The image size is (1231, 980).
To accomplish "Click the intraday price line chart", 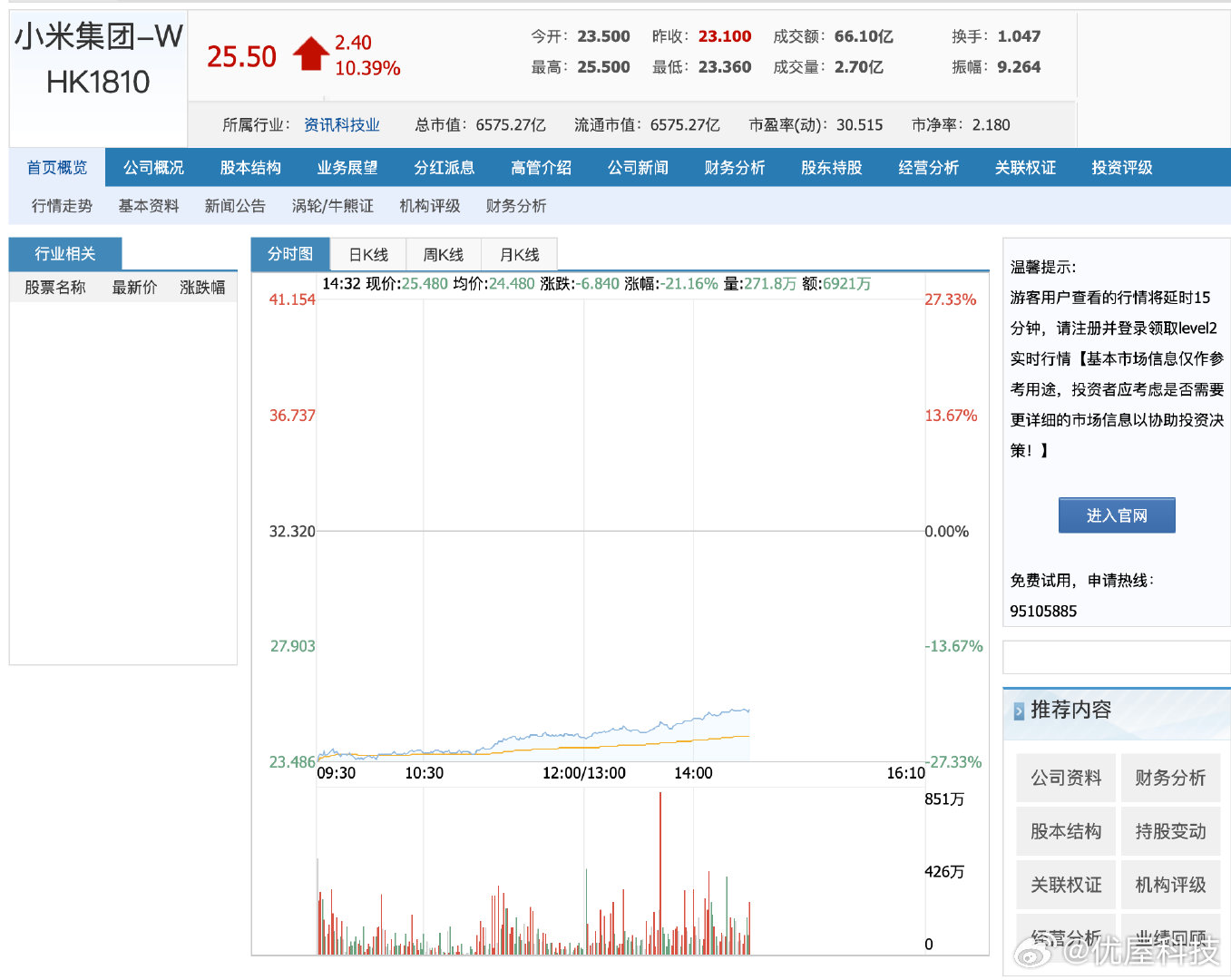I will [533, 737].
